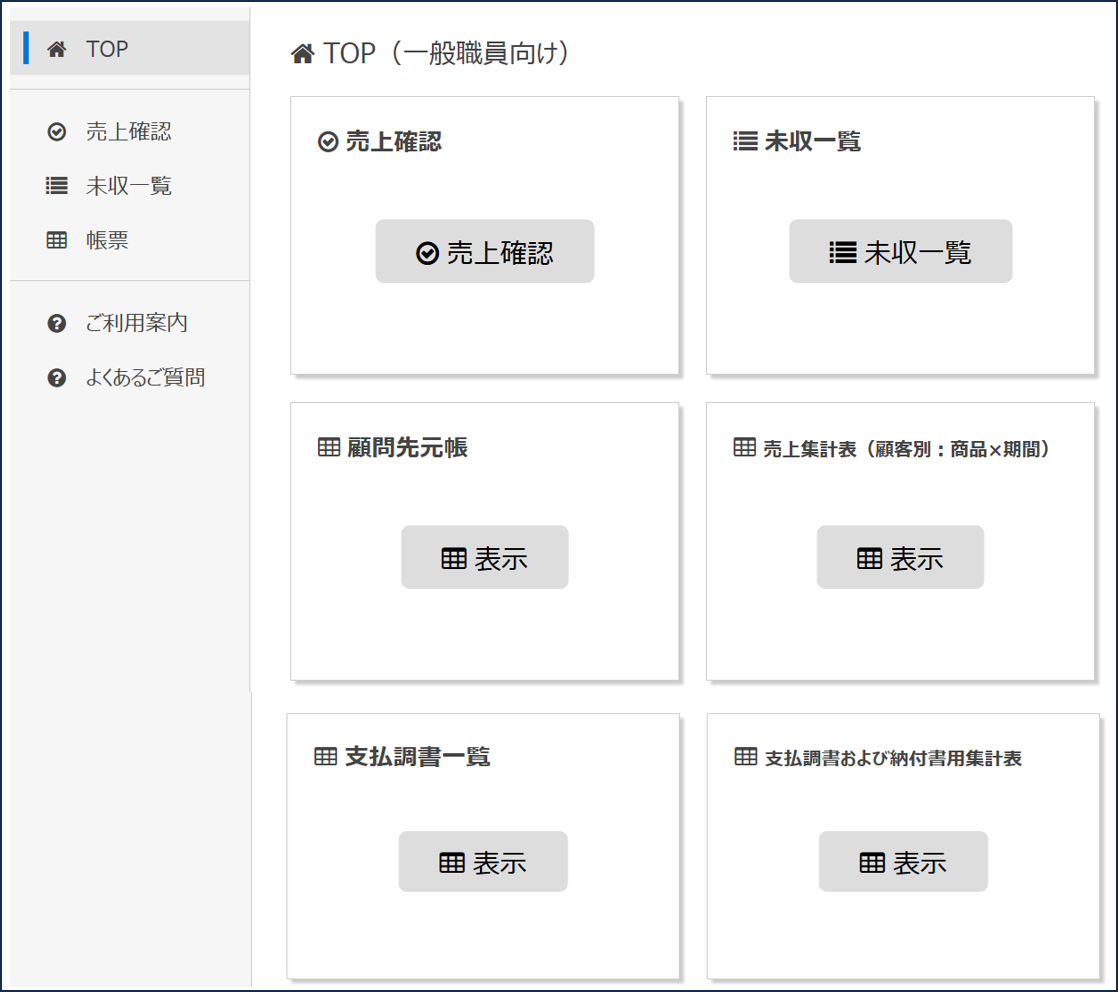The height and width of the screenshot is (992, 1118).
Task: Click the checkmark icon next to 売上確認 in sidebar
Action: point(57,132)
